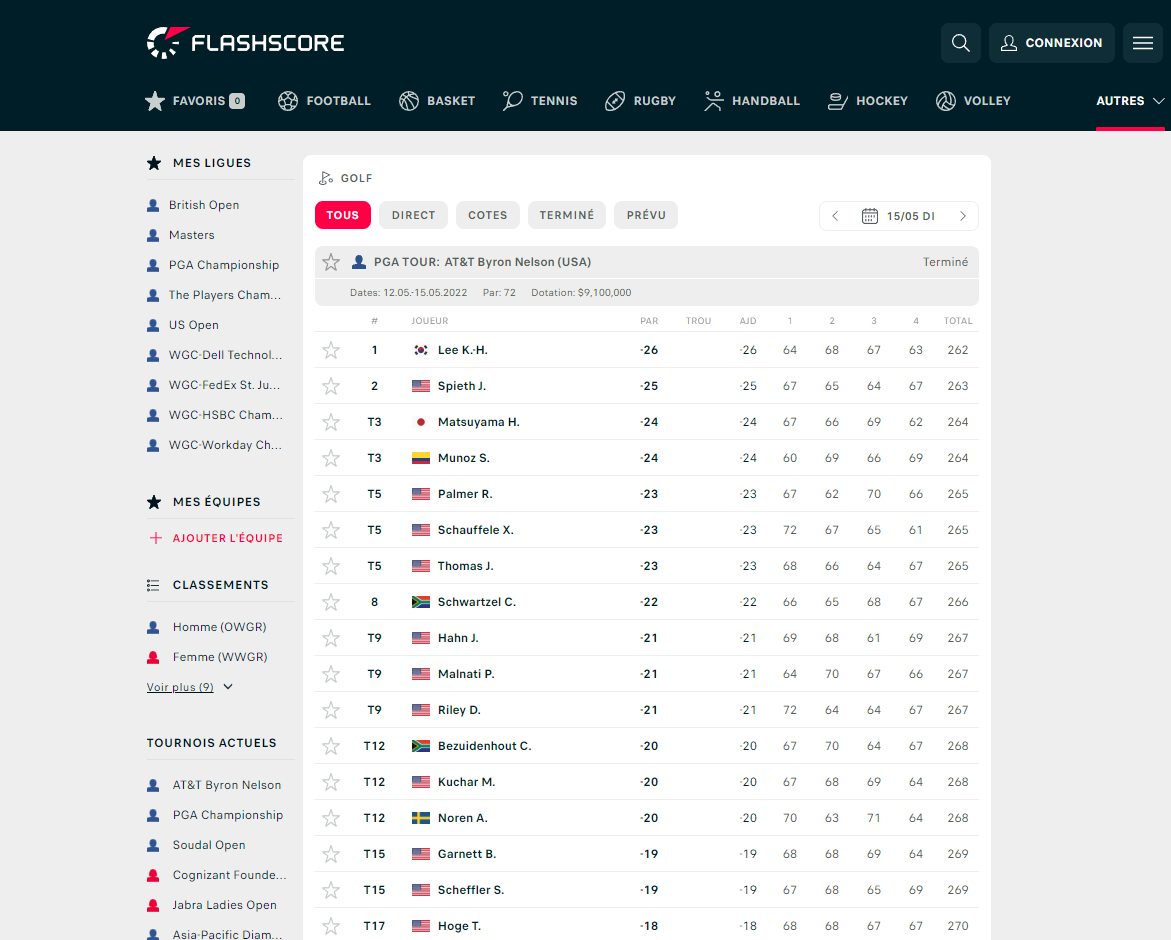
Task: Open the Masters league link
Action: (x=192, y=235)
